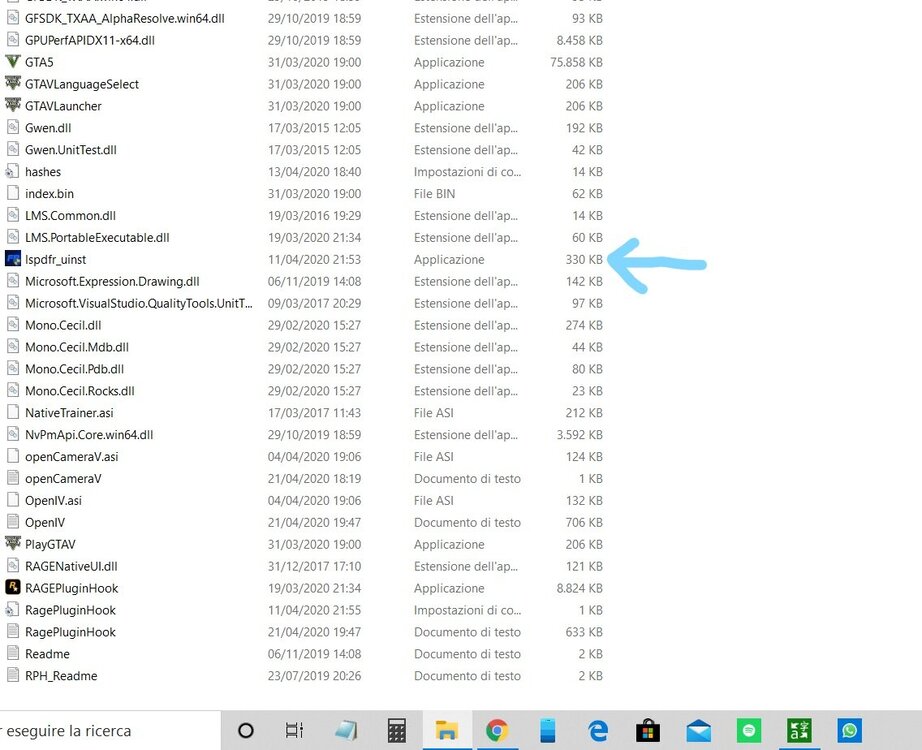This screenshot has height=750, width=922.
Task: Open Task View on the taskbar
Action: pyautogui.click(x=295, y=730)
